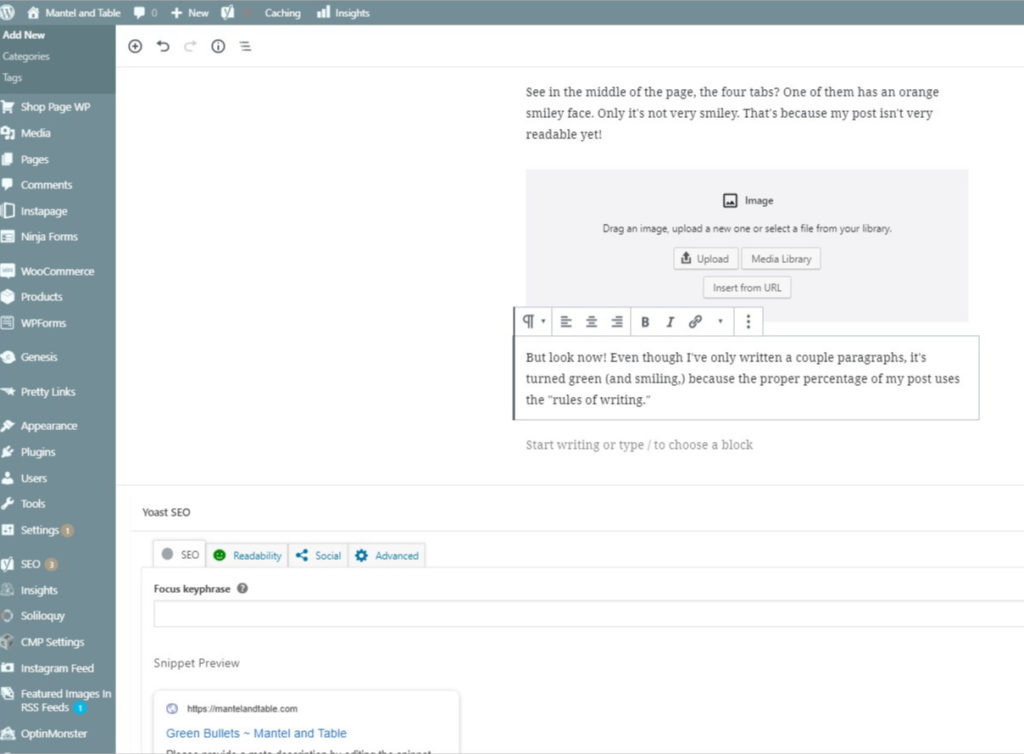Open Instagram Feed in sidebar

[x=57, y=668]
